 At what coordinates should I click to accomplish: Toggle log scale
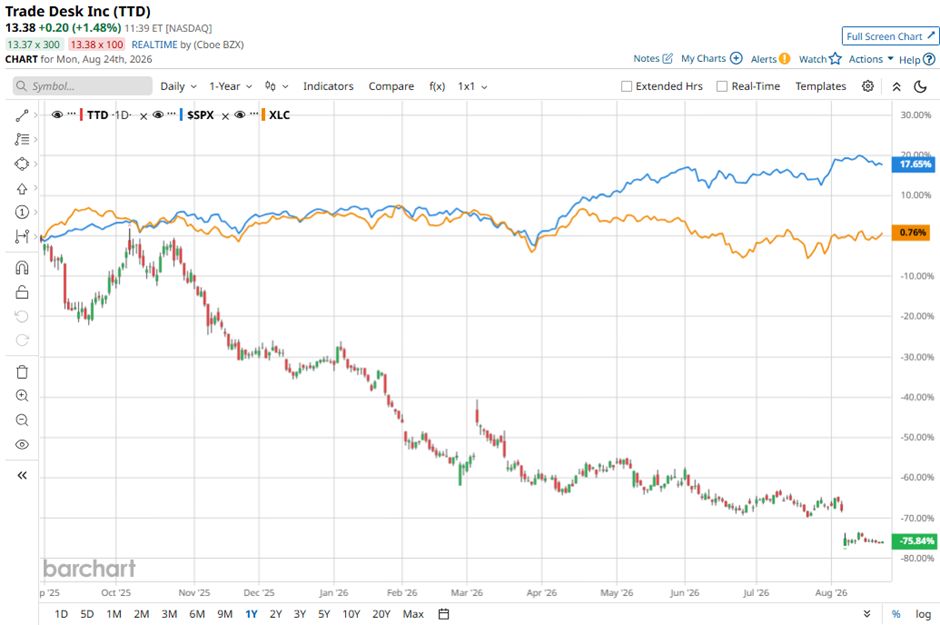923,614
